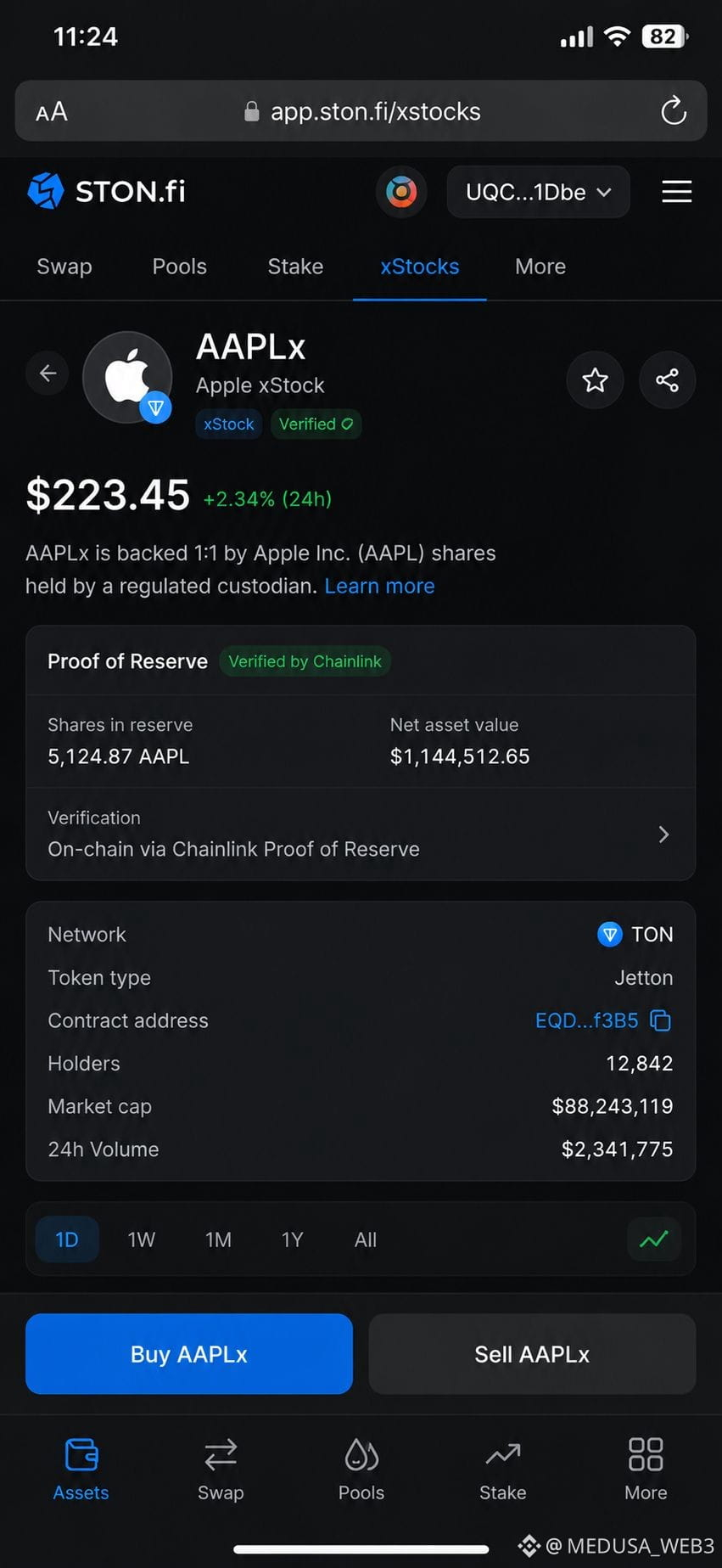Viewport: 722px width, 1568px height.
Task: Select the 1W chart timeframe
Action: click(x=142, y=1239)
